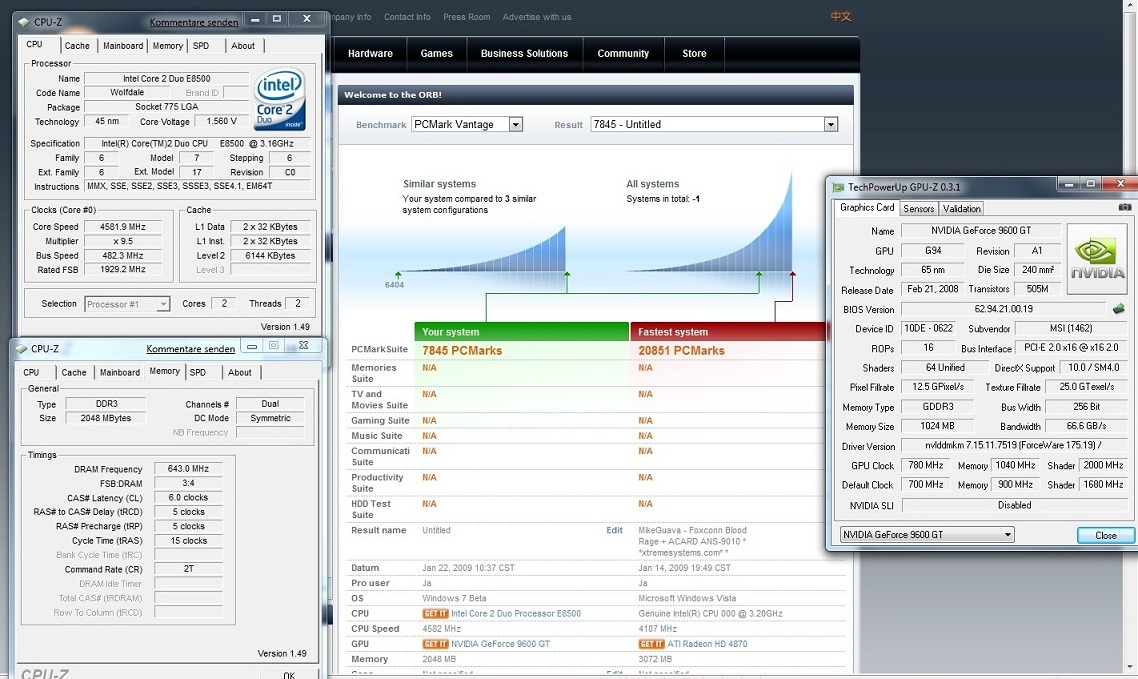The width and height of the screenshot is (1138, 679).
Task: Click the GPU-Z BIOS Version 62.94.21.00.19 field
Action: pyautogui.click(x=1004, y=309)
